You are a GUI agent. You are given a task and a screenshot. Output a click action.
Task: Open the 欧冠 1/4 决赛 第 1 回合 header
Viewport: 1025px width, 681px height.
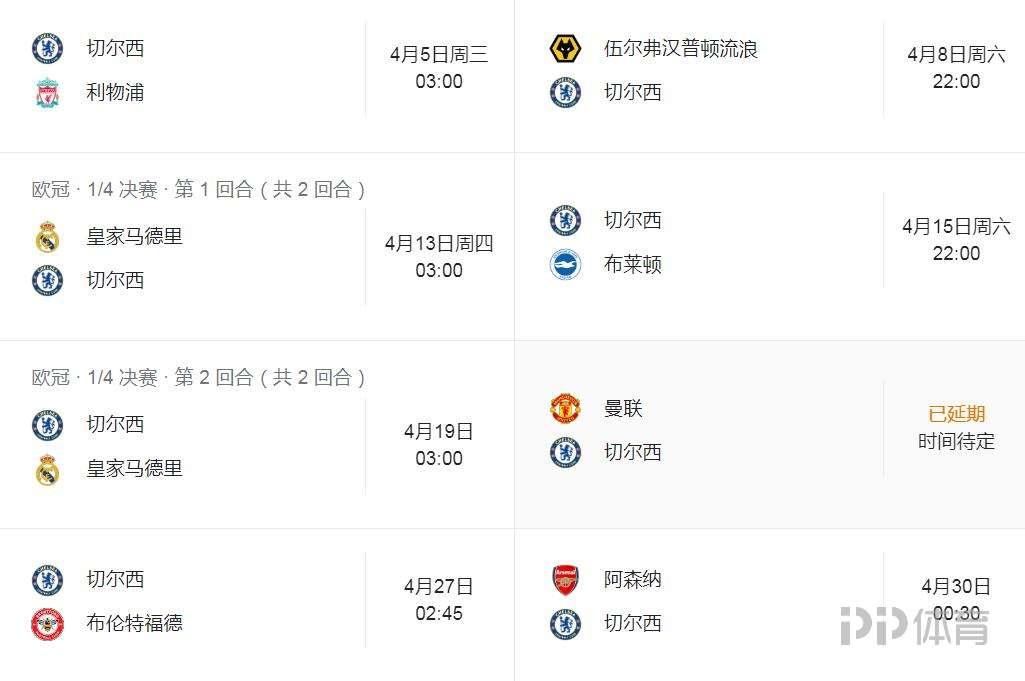tap(198, 190)
